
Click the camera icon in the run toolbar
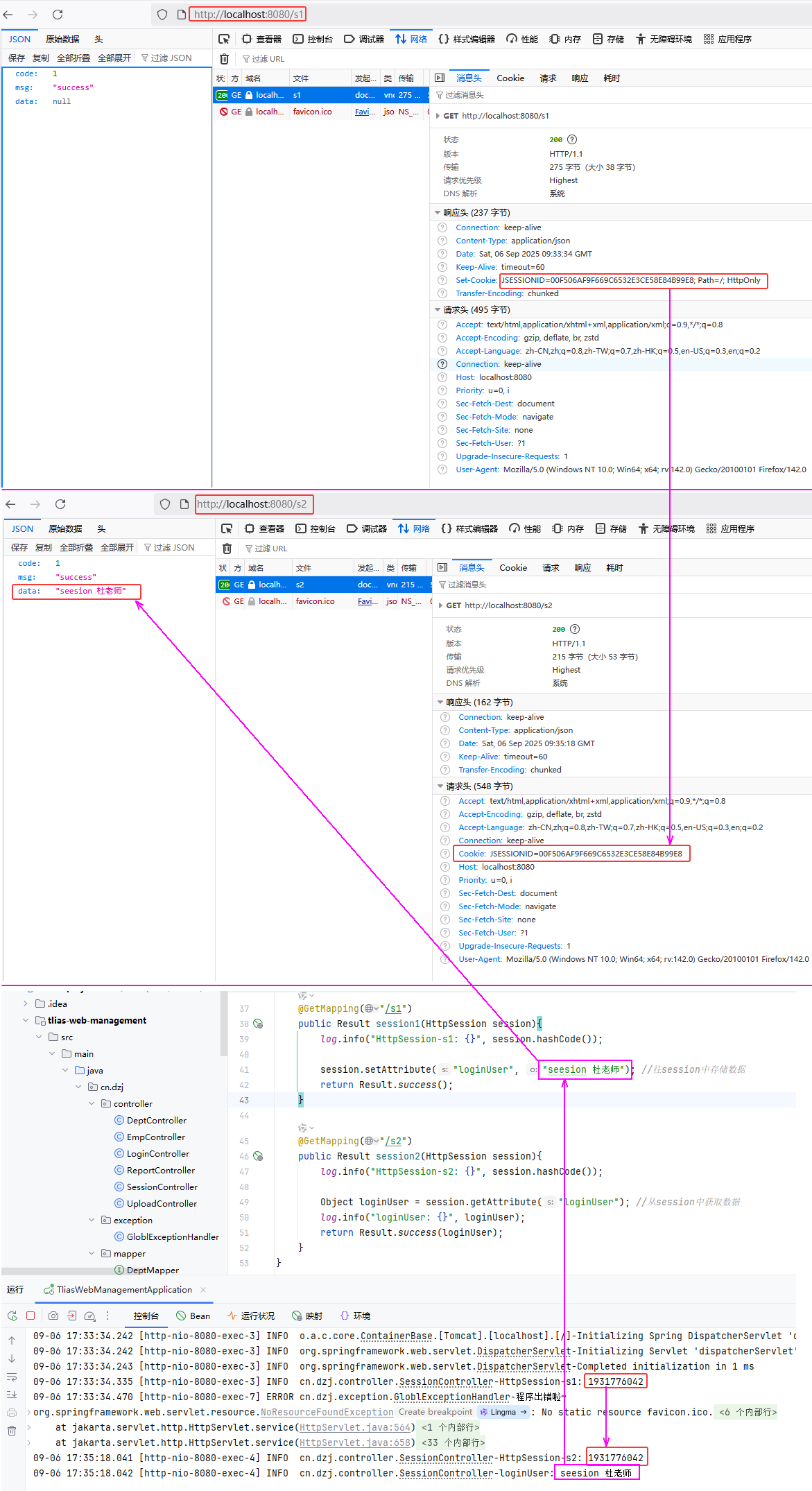[x=53, y=1316]
